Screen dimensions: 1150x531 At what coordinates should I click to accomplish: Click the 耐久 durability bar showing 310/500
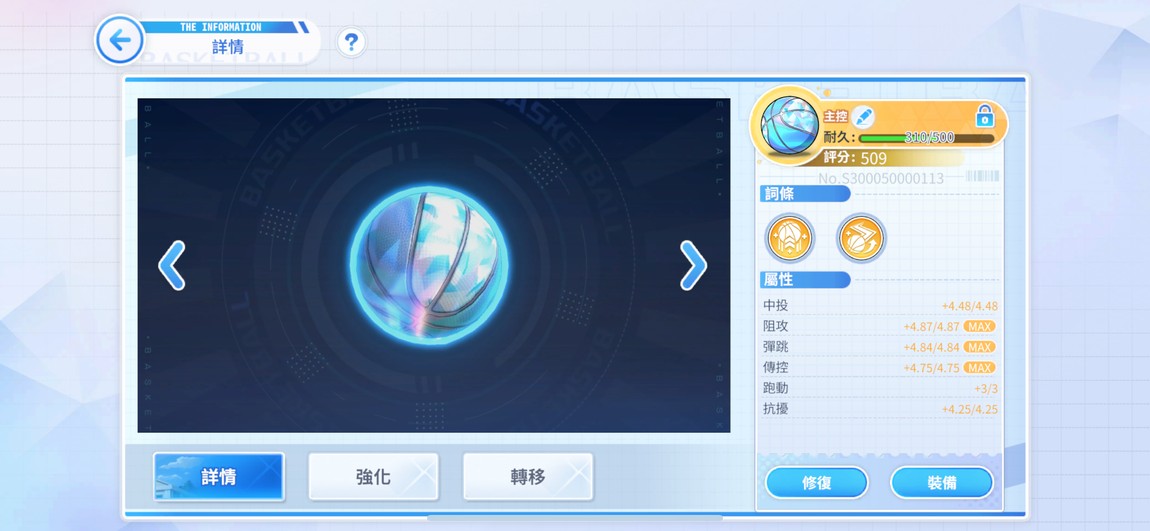[x=927, y=138]
